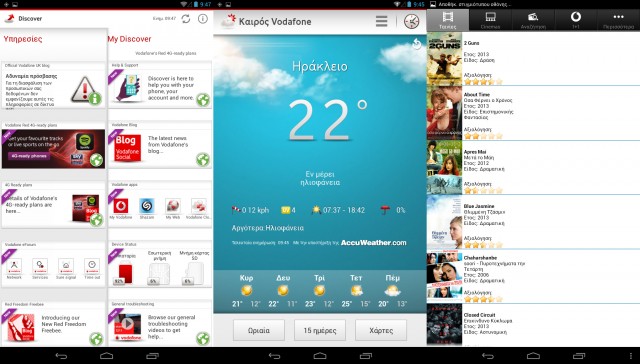Select the 2 Guns movie poster
640x364 pixels.
(x=444, y=59)
